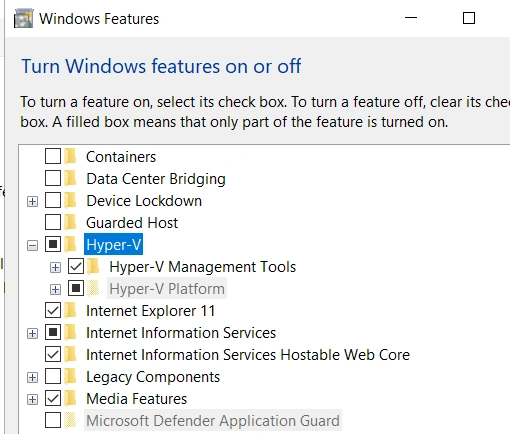Image resolution: width=510 pixels, height=434 pixels.
Task: Toggle the Hyper-V Management Tools checkbox
Action: [76, 266]
